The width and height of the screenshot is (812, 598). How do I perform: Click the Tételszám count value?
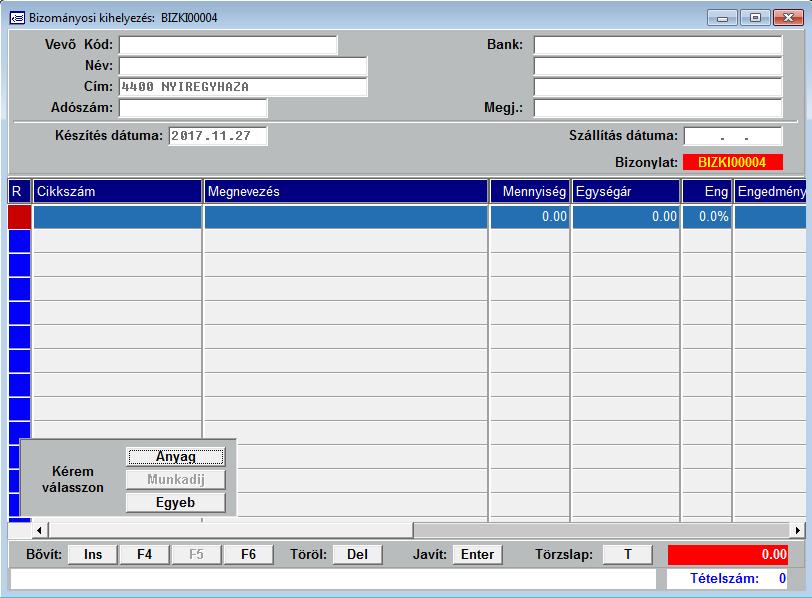click(782, 578)
